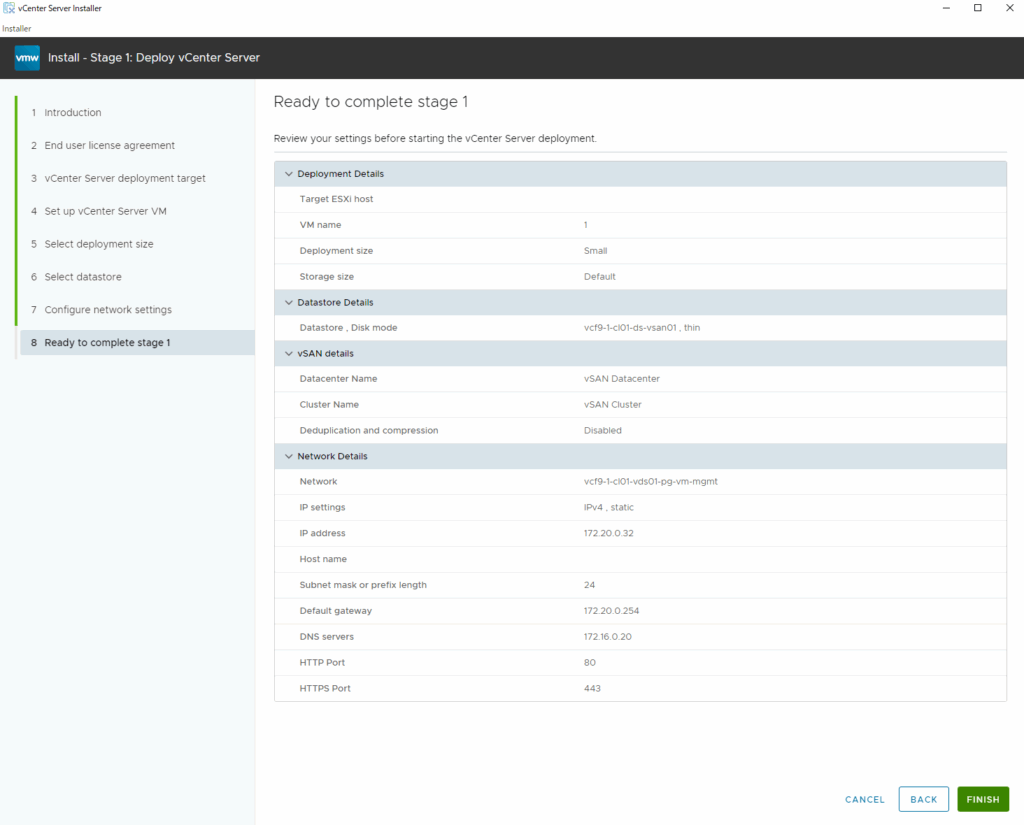Click the vmw logo icon in header
Image resolution: width=1024 pixels, height=825 pixels.
(x=27, y=58)
